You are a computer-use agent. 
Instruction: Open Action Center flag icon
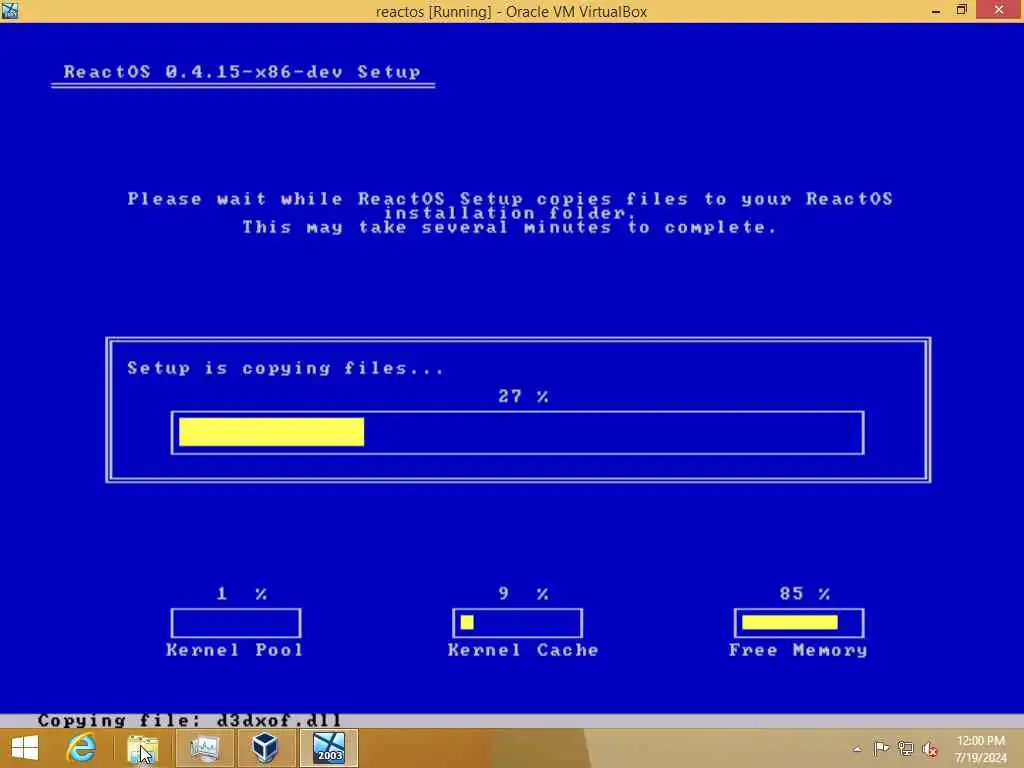pyautogui.click(x=881, y=748)
